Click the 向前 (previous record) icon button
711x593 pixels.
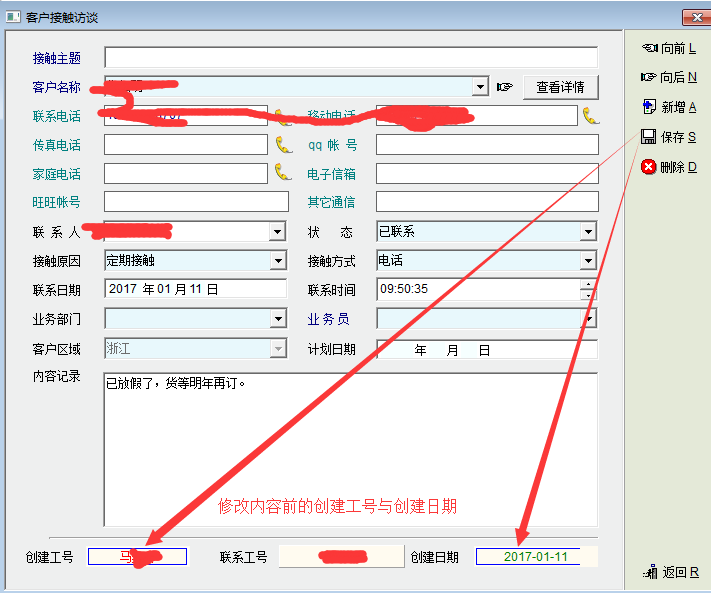[x=649, y=47]
